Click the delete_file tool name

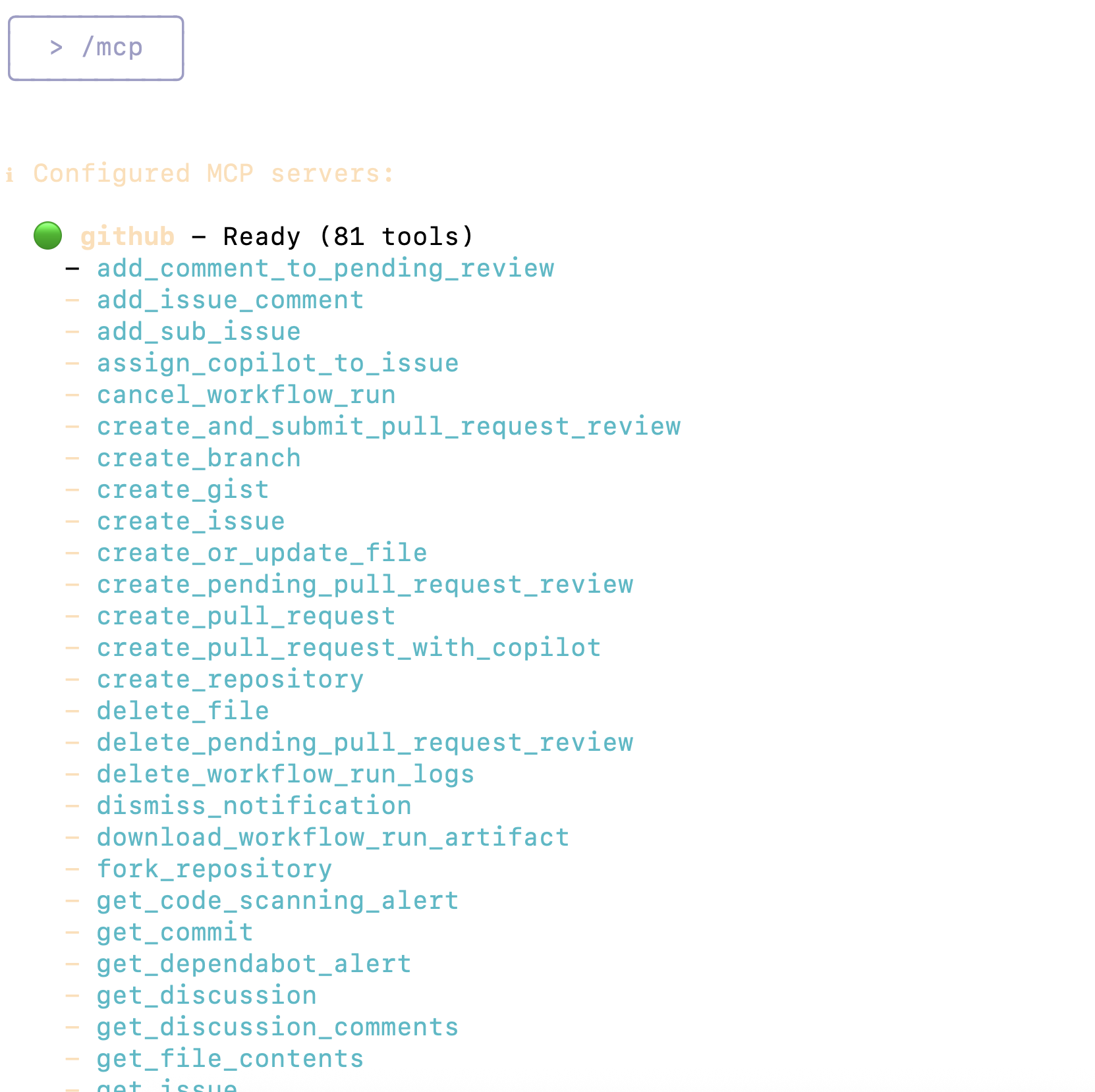[x=182, y=711]
